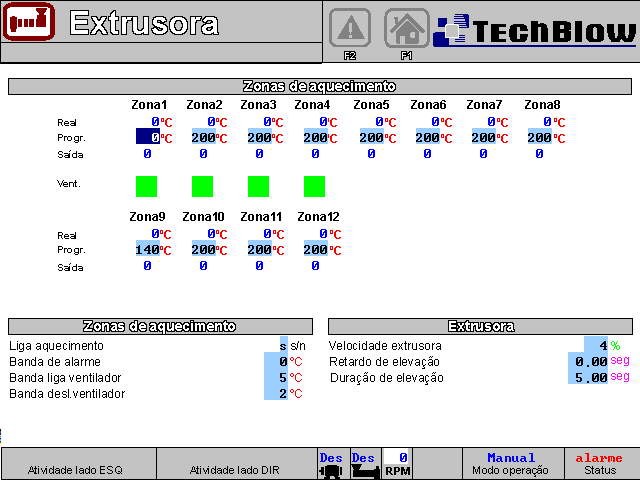Open the alarm warning page (F2)

pos(350,30)
